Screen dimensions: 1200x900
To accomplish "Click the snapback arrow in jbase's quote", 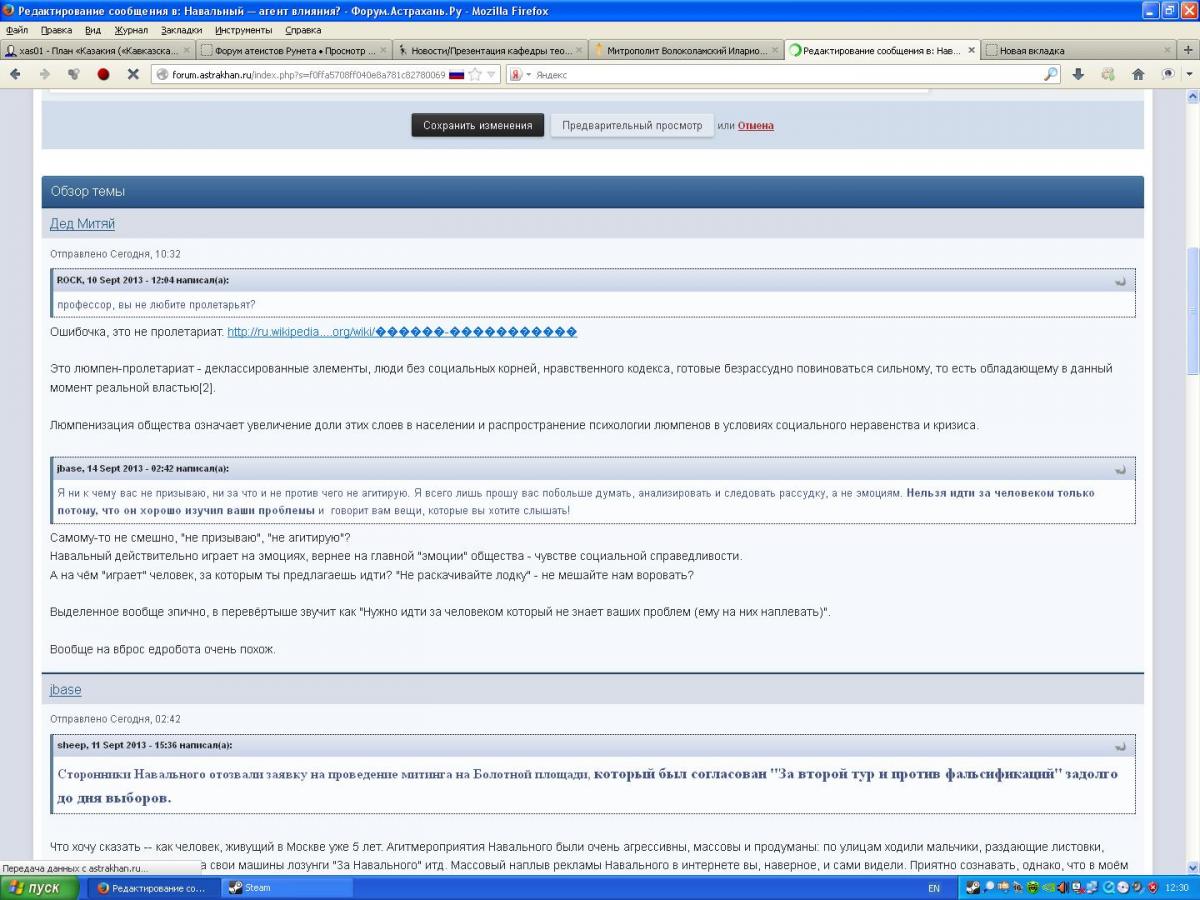I will coord(1120,469).
